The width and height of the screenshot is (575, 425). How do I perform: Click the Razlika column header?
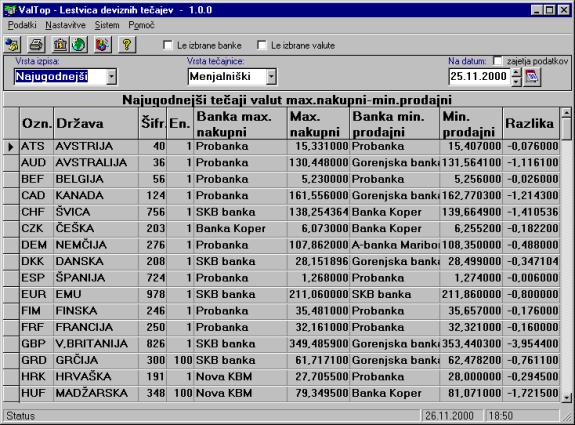531,124
